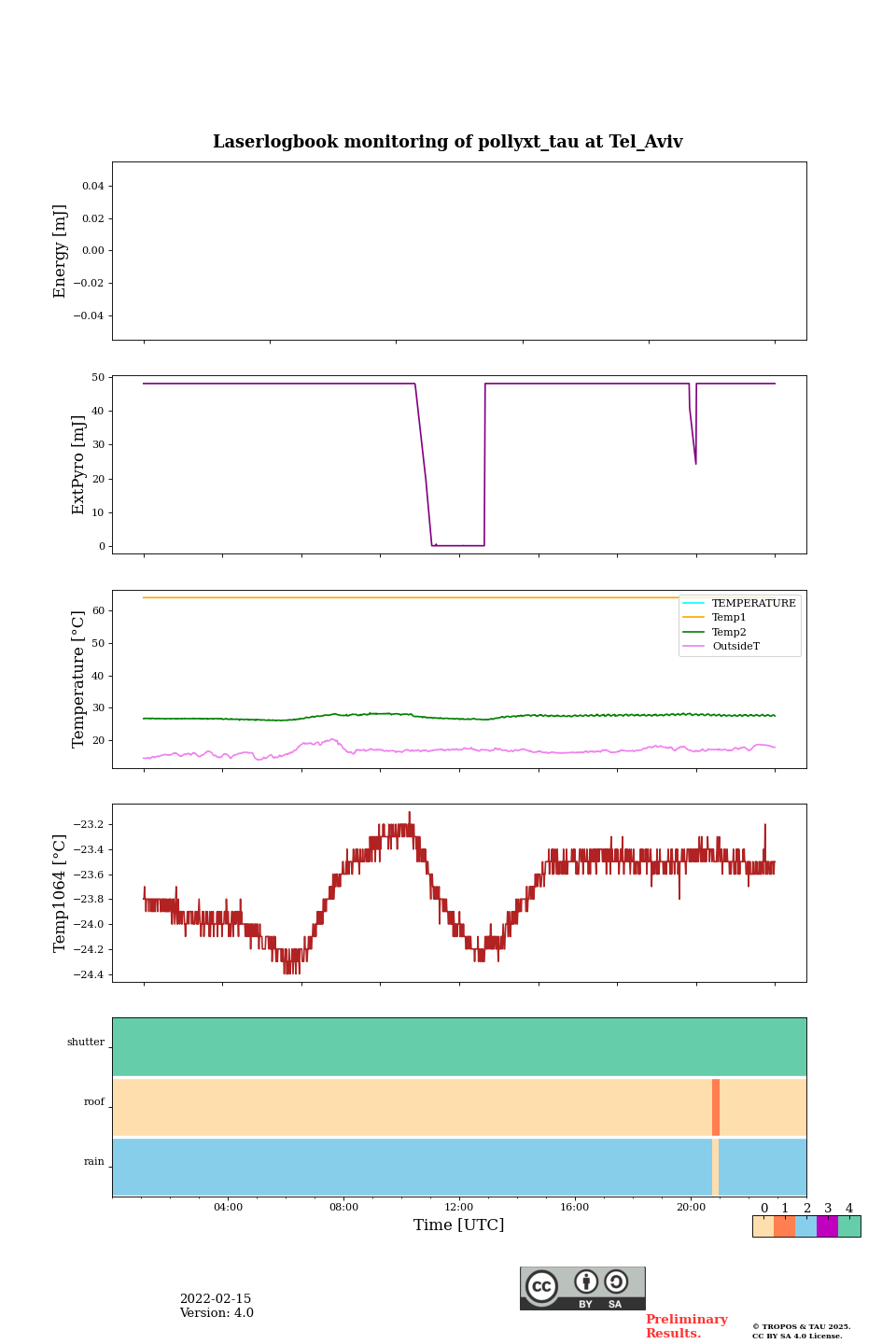Click the TEMPERATURE legend entry
Image resolution: width=896 pixels, height=1344 pixels.
pos(739,603)
